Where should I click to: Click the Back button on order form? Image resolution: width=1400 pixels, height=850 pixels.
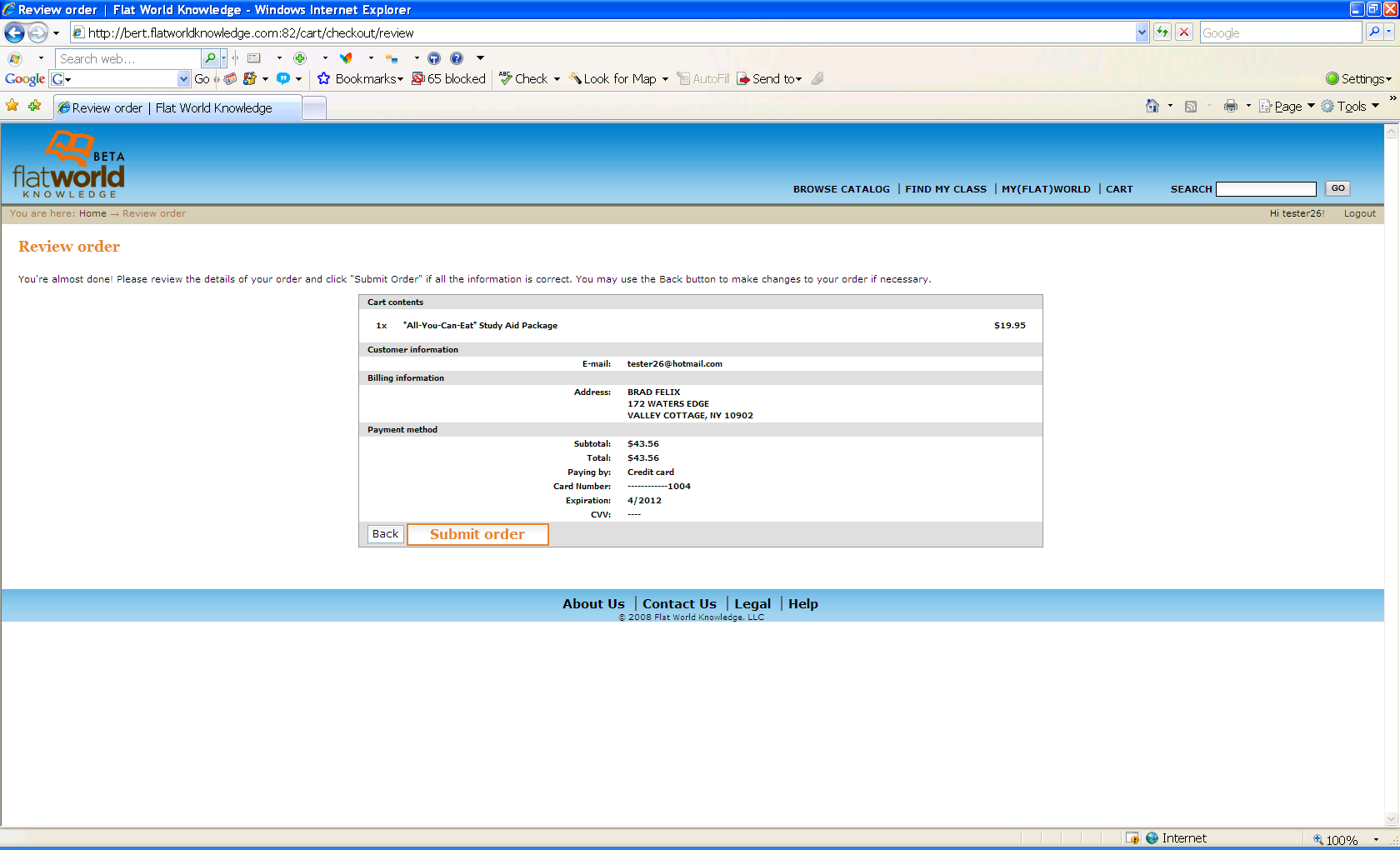[x=385, y=534]
